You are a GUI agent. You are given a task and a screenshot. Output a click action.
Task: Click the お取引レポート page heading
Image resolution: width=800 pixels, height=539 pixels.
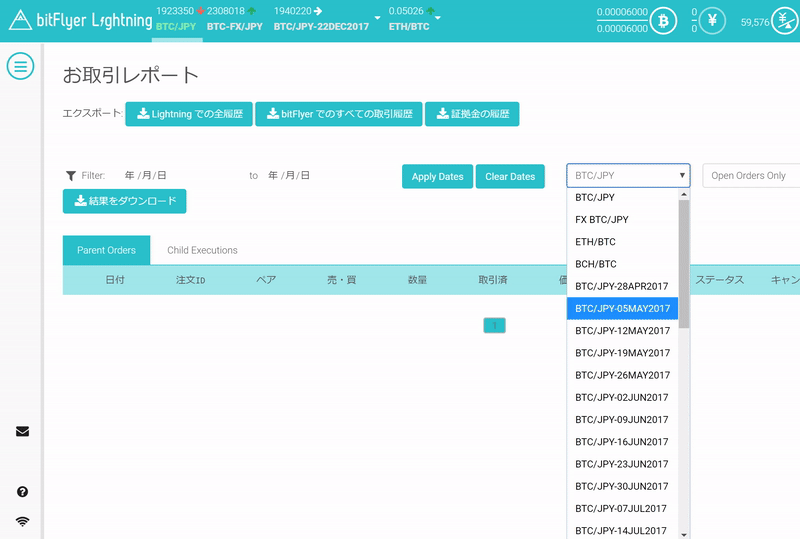coord(131,75)
